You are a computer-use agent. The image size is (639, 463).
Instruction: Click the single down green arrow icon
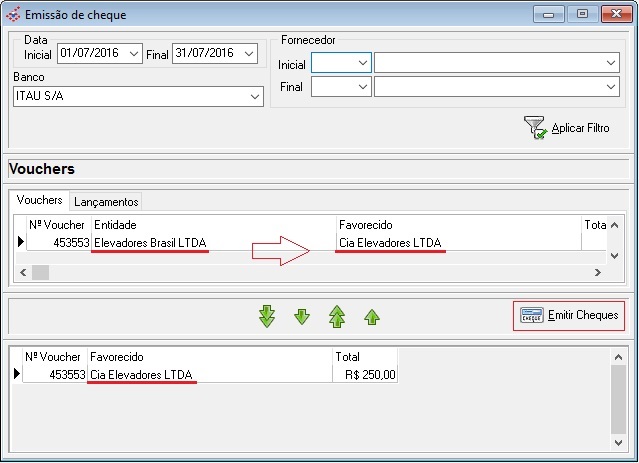click(302, 317)
